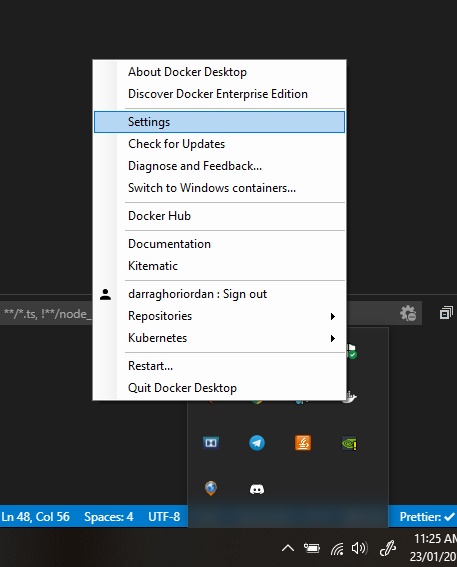The height and width of the screenshot is (567, 457).
Task: Change indentation via Spaces: 4
Action: (108, 517)
